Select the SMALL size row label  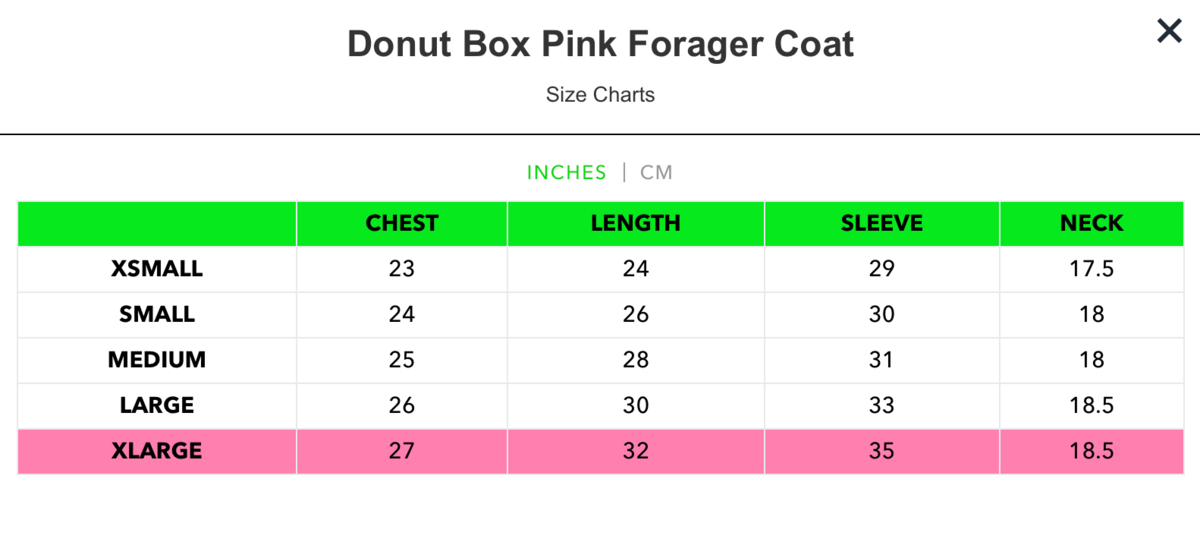(157, 314)
